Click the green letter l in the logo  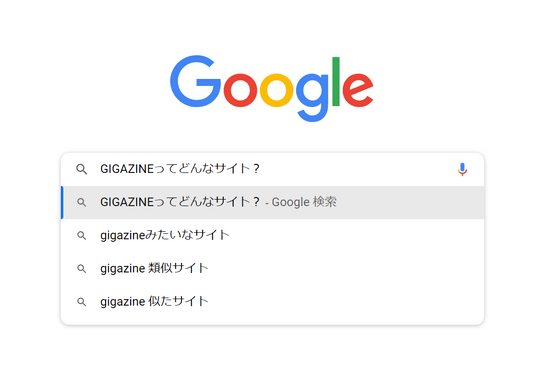(x=336, y=81)
